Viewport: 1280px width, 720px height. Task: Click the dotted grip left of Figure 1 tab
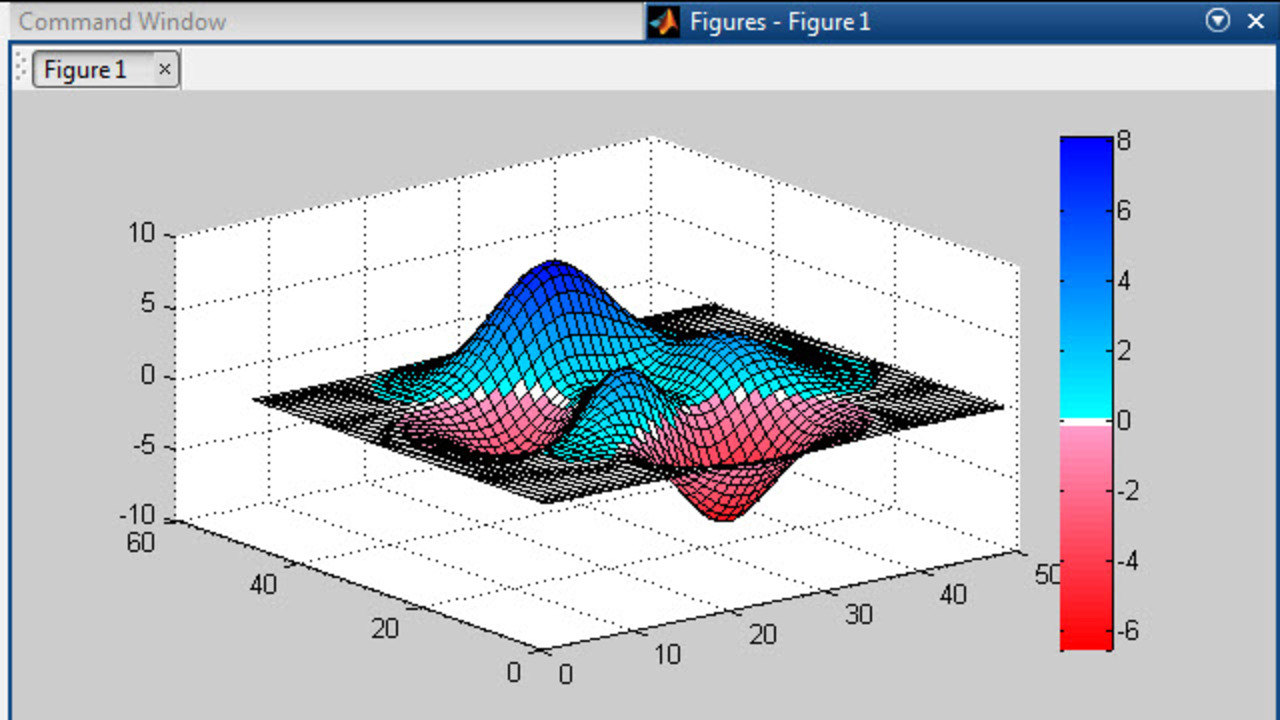click(x=22, y=69)
